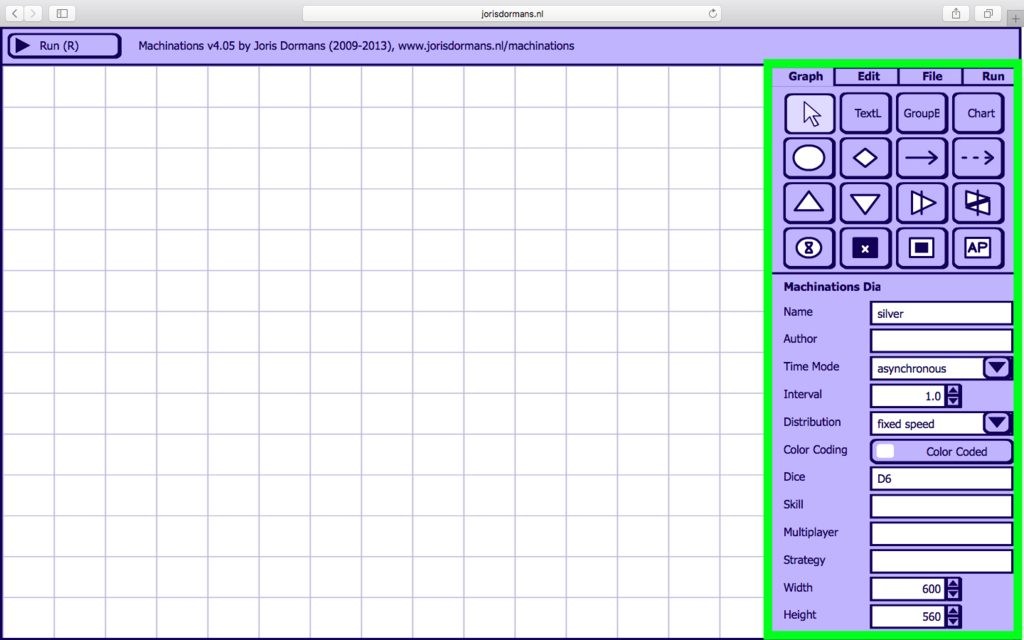Decrease the Height value with down arrow
The image size is (1024, 640).
[953, 622]
